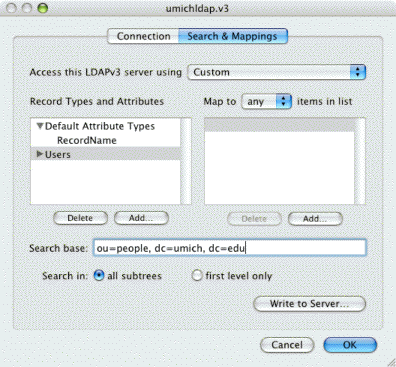Open the Map to 'any' dropdown
The width and height of the screenshot is (396, 367).
tap(266, 101)
